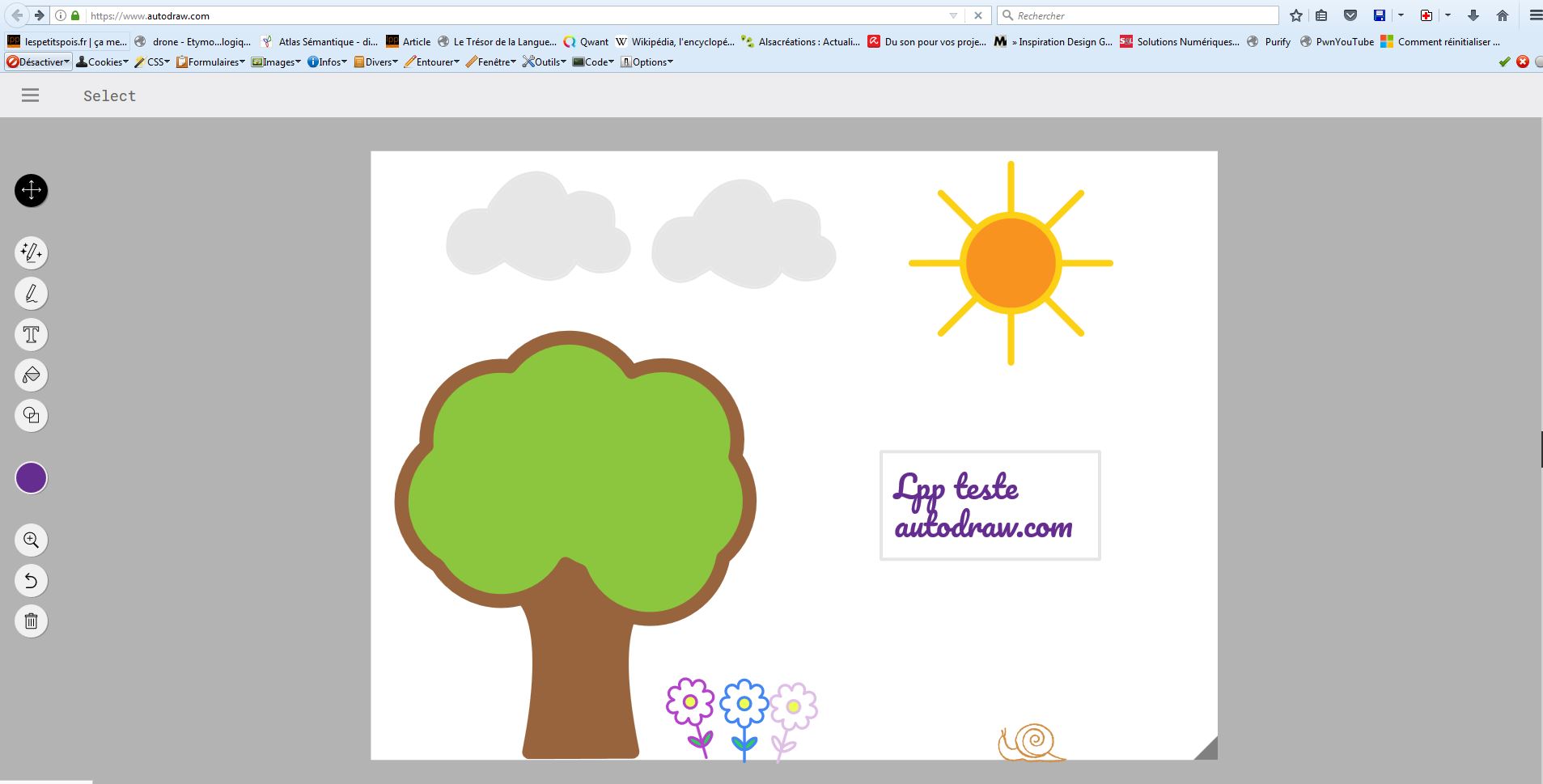Save page to Pocket
This screenshot has height=784, width=1543.
tap(1350, 15)
